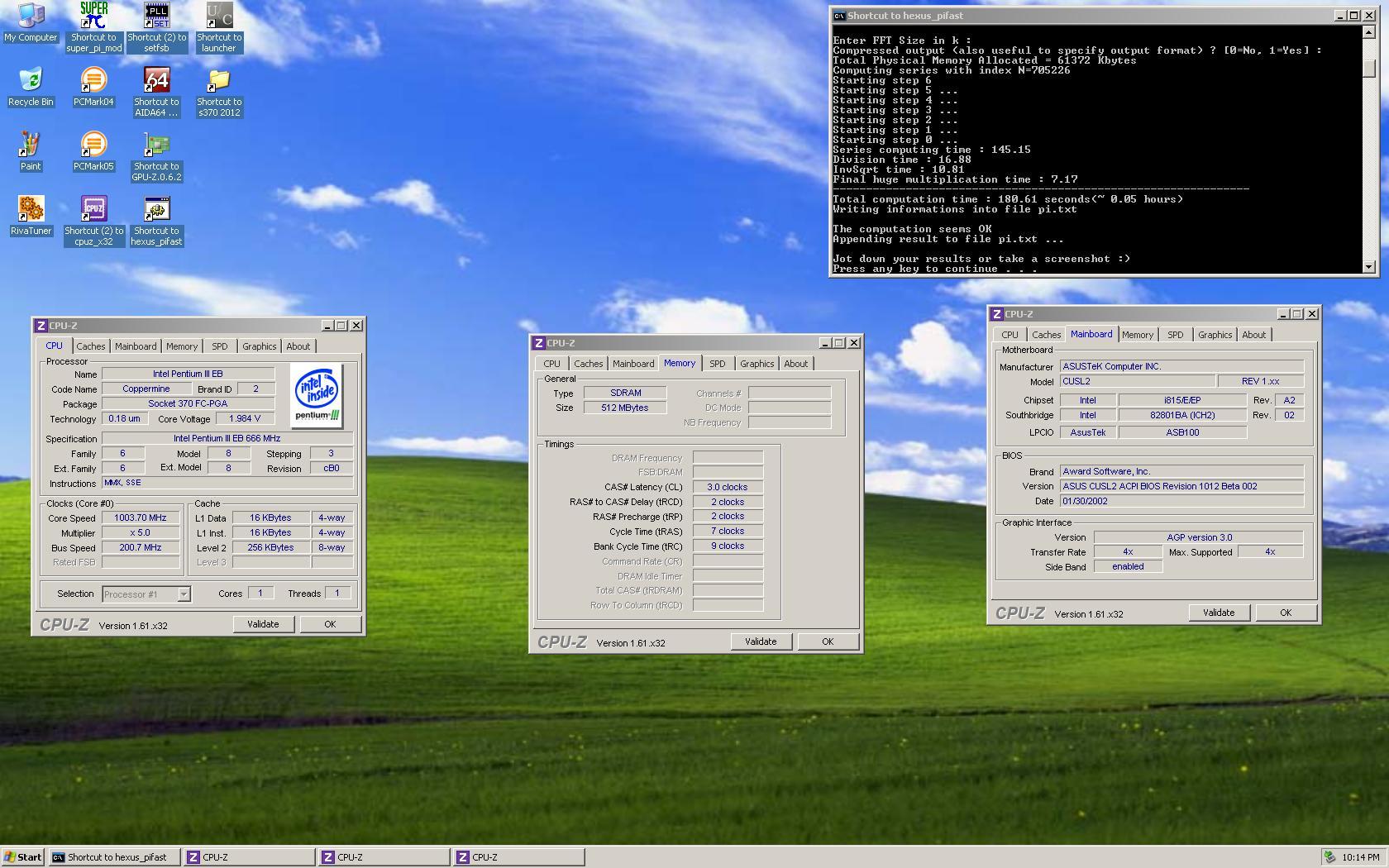Screen dimensions: 1389x868
Task: Click the console scrollbar up arrow
Action: pos(1369,32)
